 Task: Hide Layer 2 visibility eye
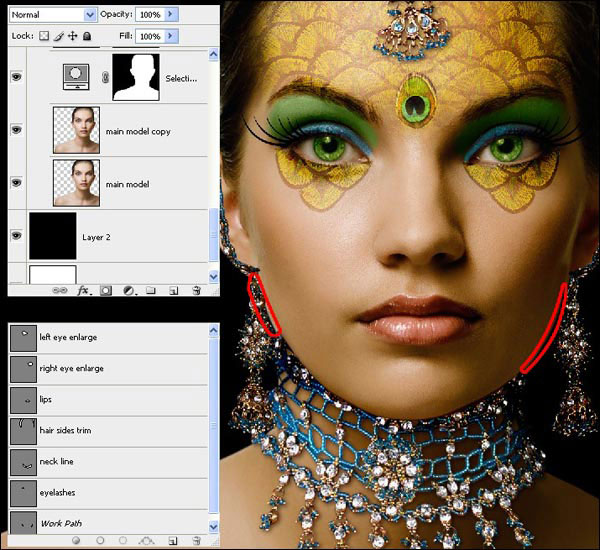click(16, 235)
